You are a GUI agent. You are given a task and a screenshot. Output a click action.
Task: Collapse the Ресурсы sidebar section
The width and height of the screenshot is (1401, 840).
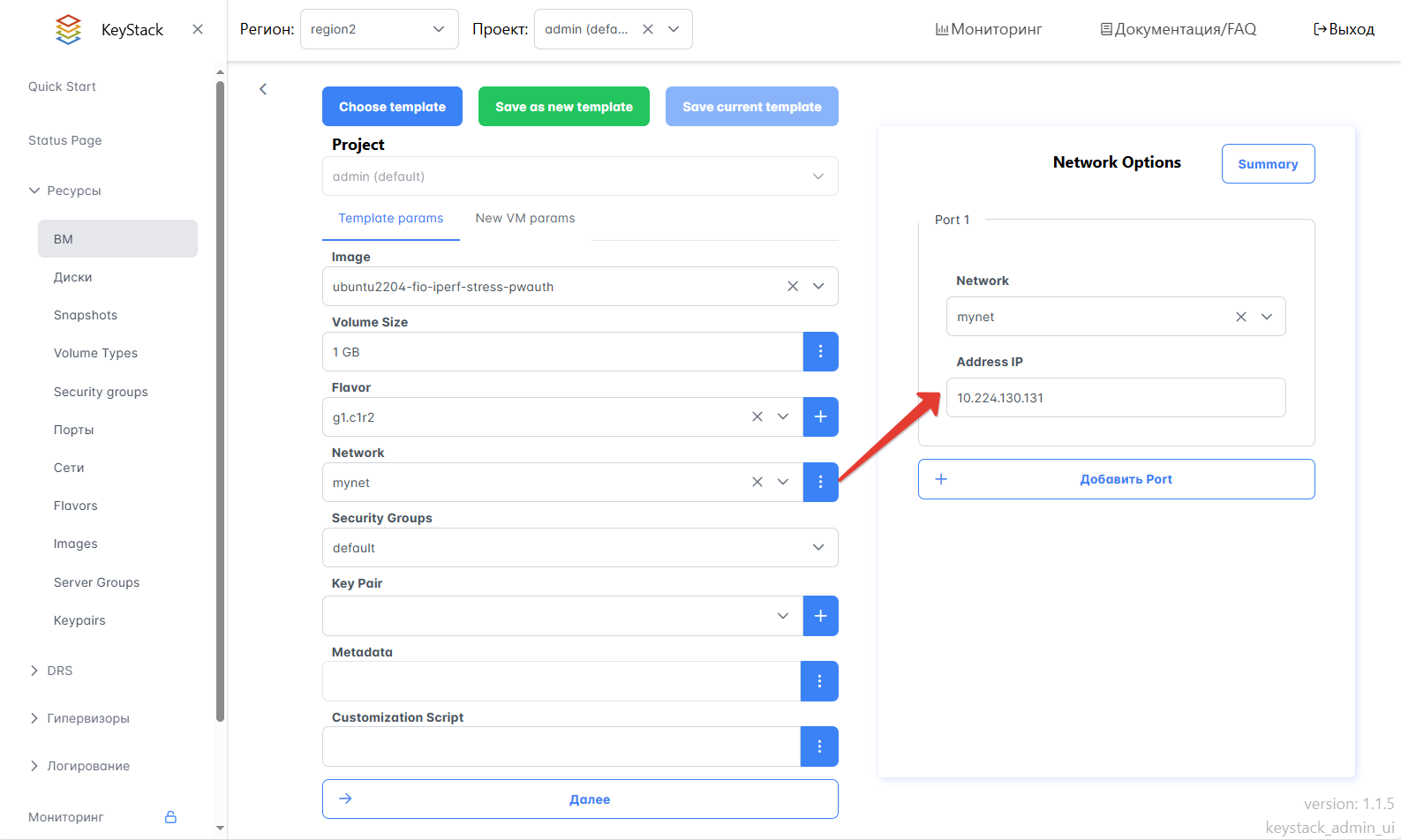tap(34, 191)
